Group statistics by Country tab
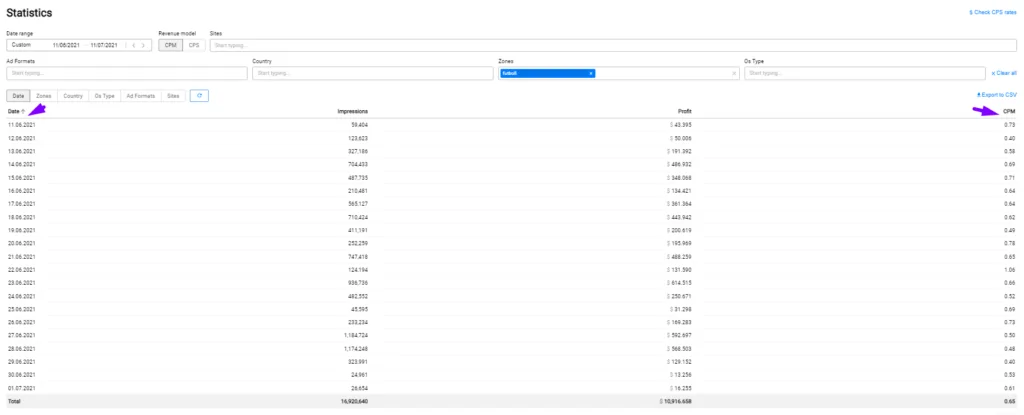1024x415 pixels. (x=72, y=95)
